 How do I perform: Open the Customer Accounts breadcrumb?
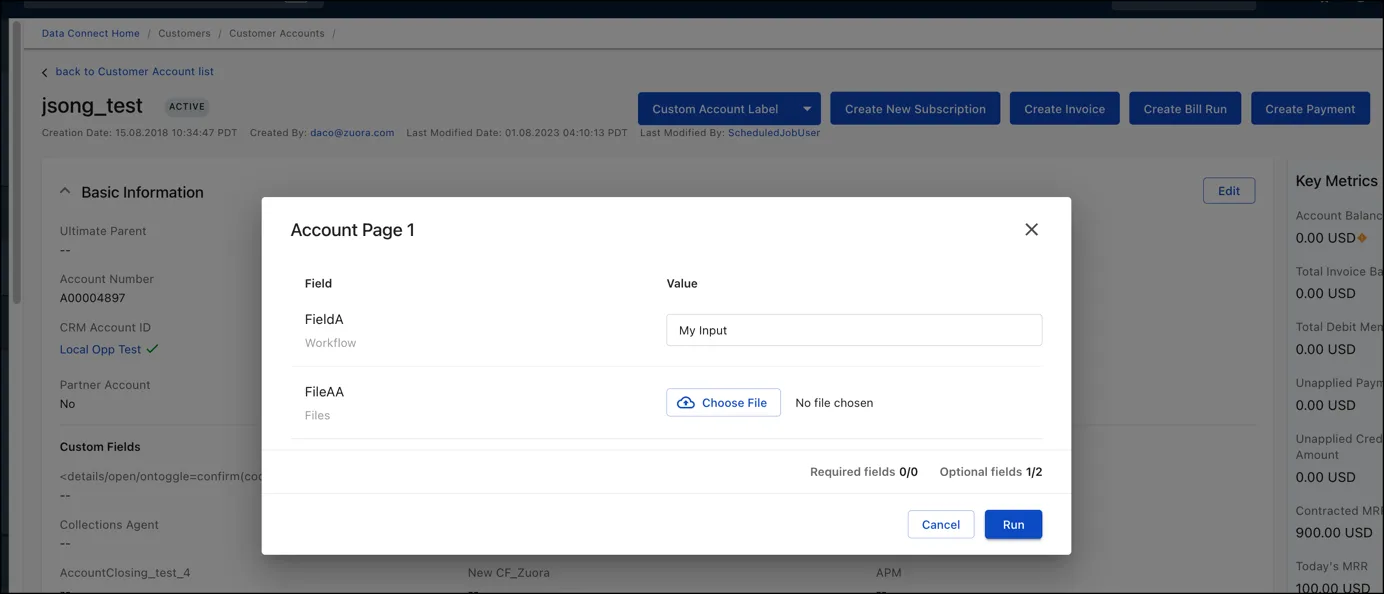277,33
